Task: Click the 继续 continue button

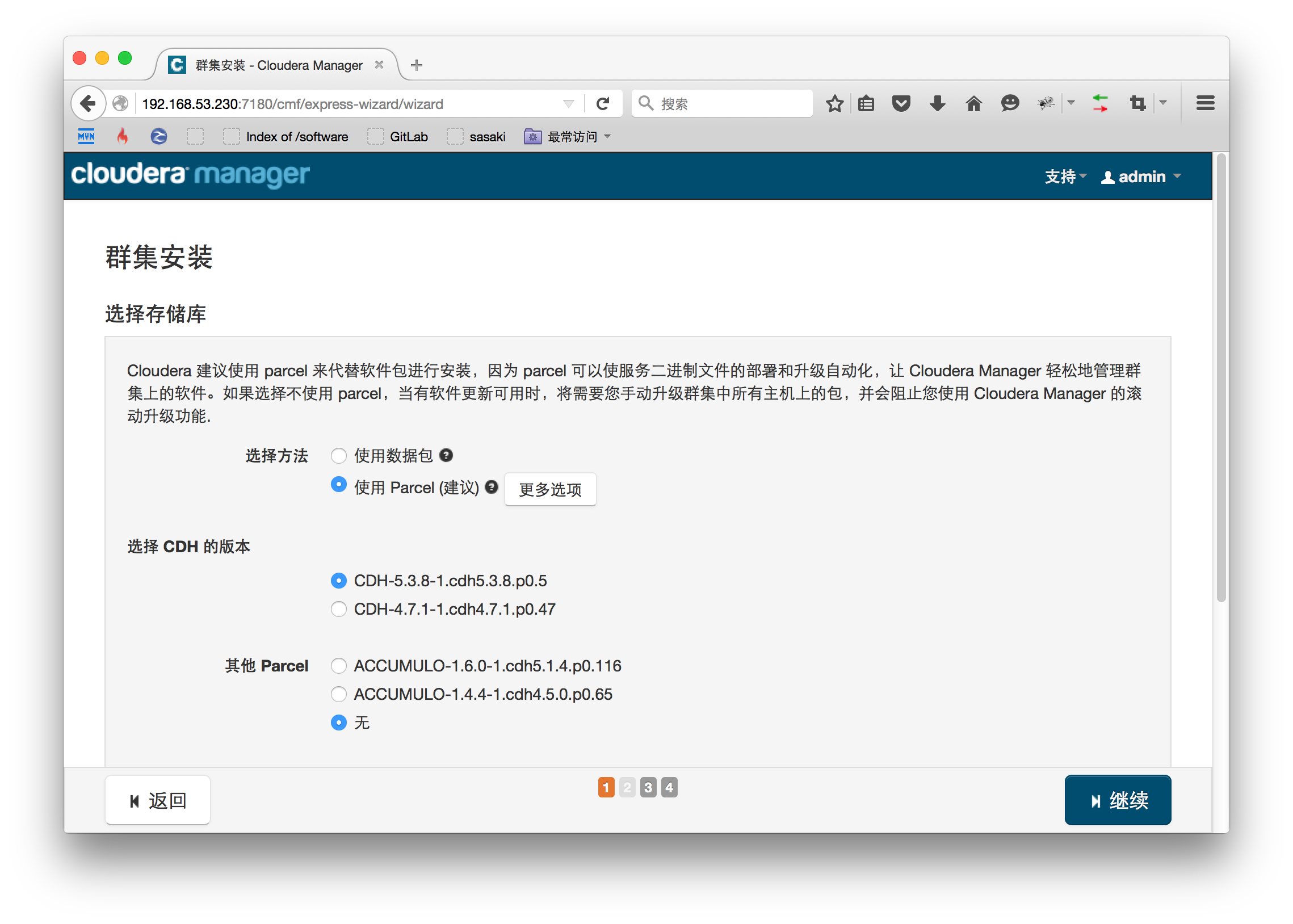Action: click(1117, 800)
